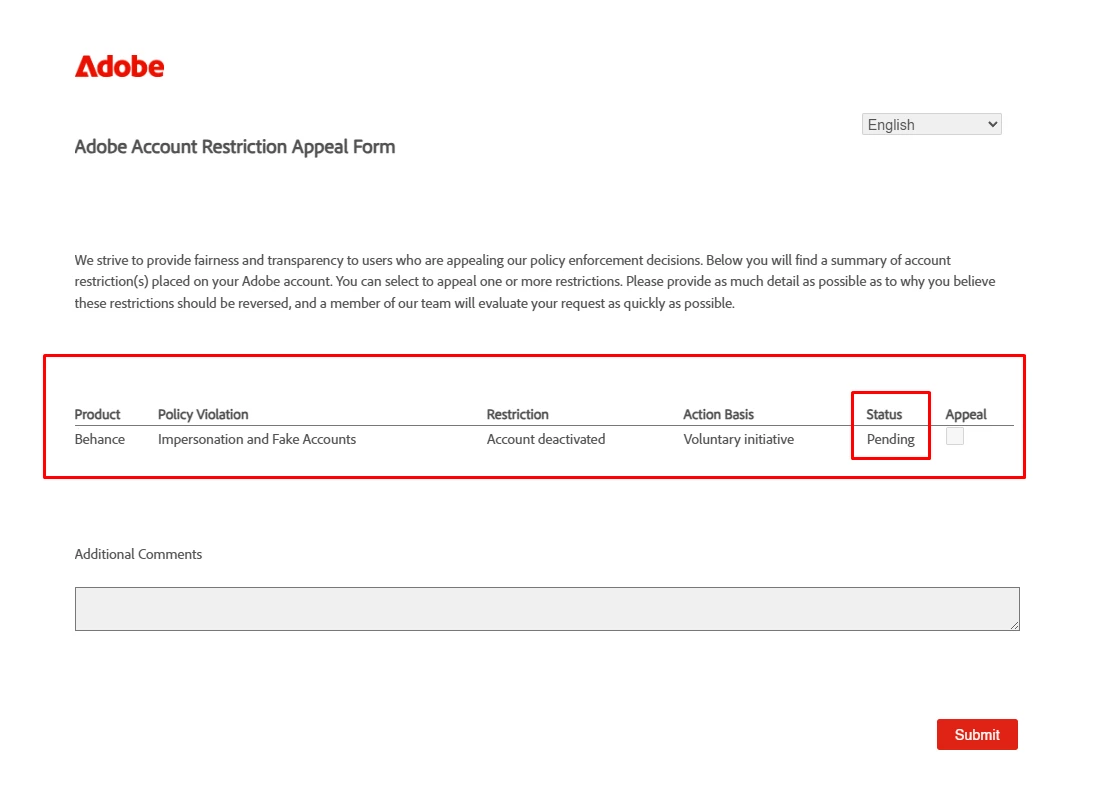The height and width of the screenshot is (795, 1097).
Task: Check the Appeal checkbox for Behance
Action: pyautogui.click(x=954, y=437)
